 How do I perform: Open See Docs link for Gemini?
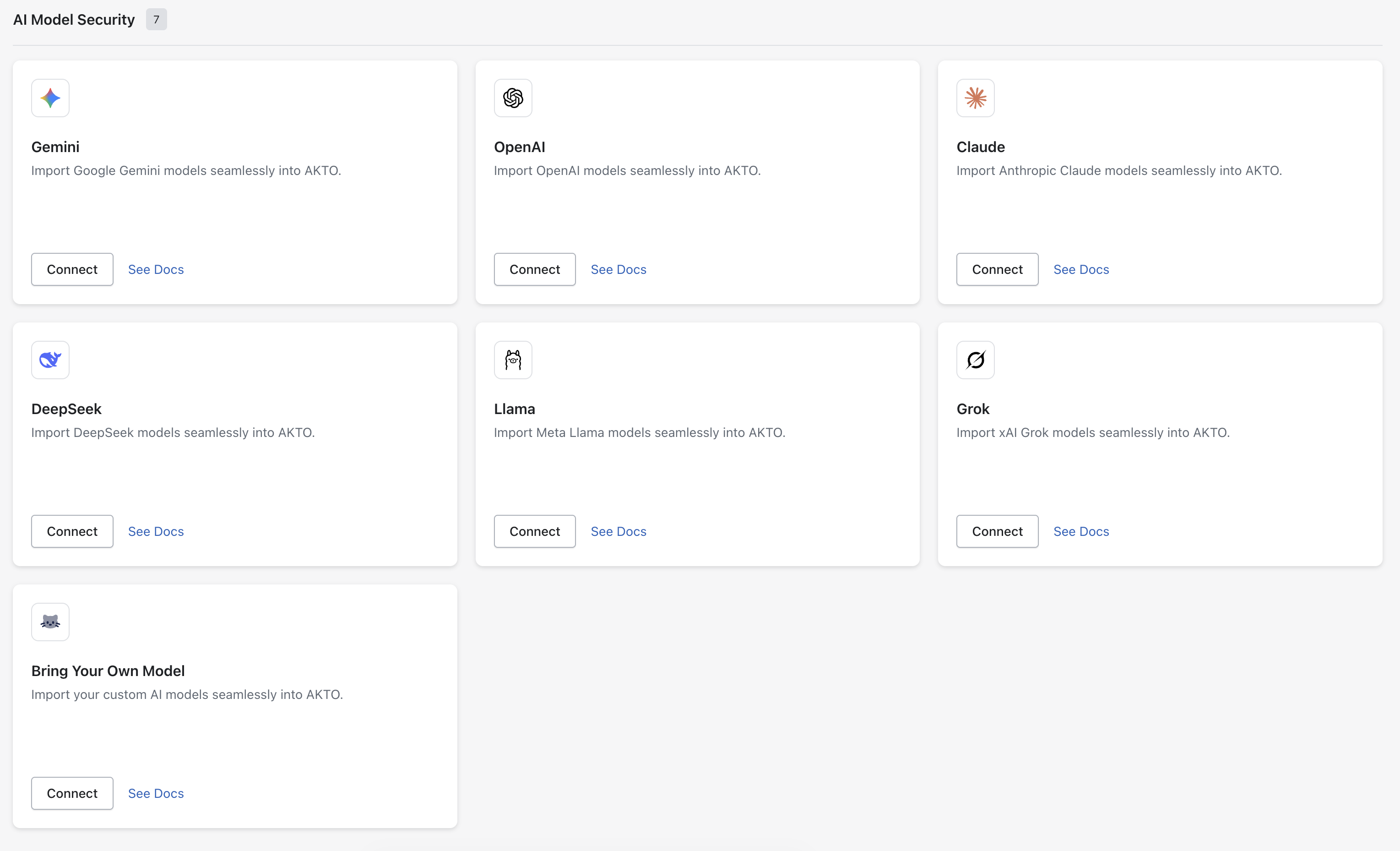click(156, 269)
